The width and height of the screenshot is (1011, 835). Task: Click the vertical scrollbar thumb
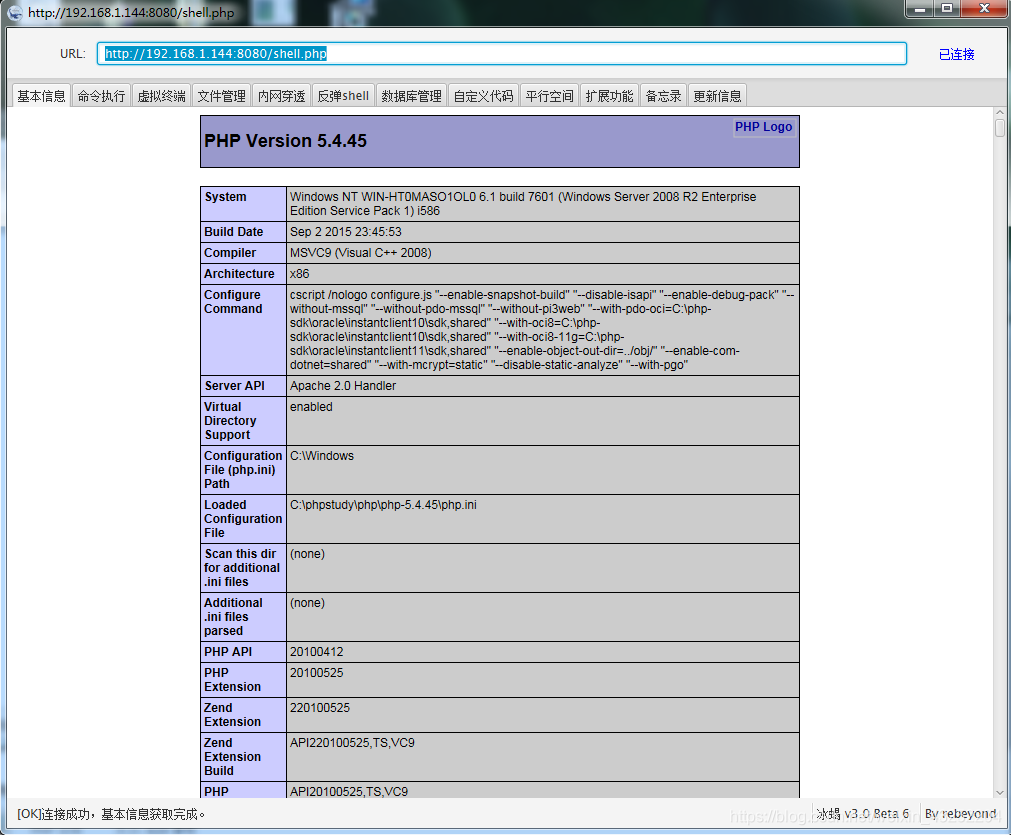pos(999,127)
